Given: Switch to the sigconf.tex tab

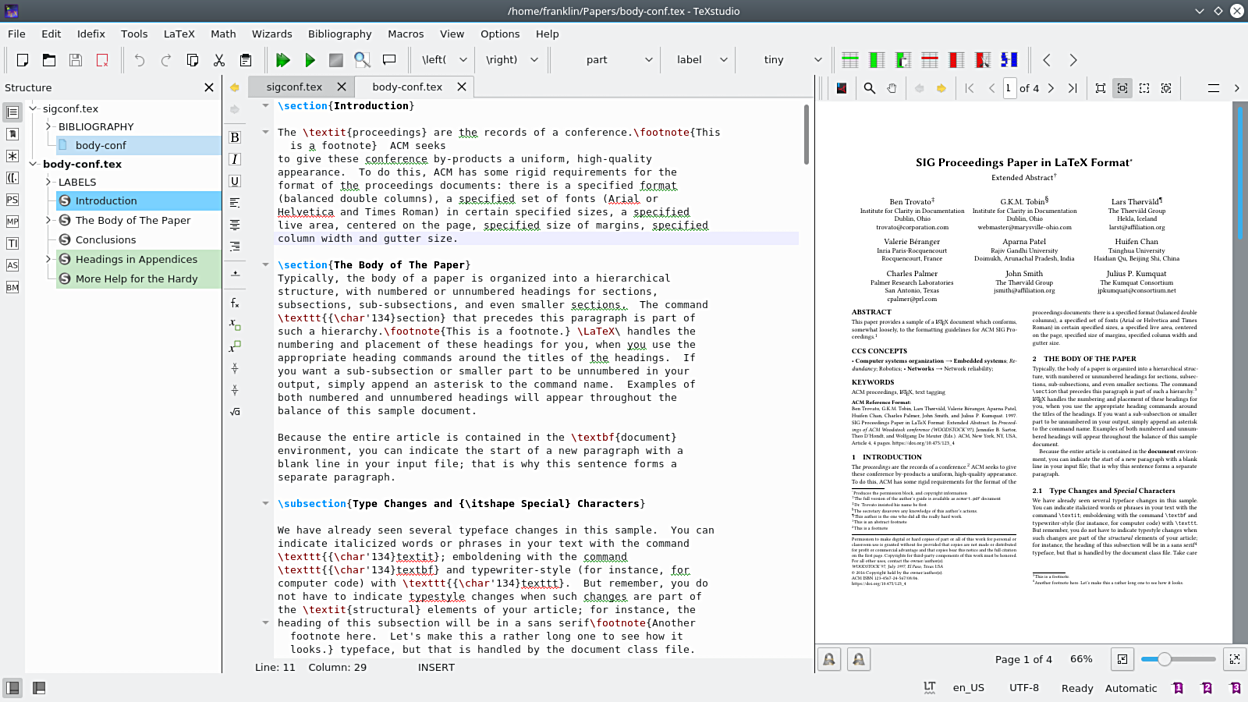Looking at the screenshot, I should [294, 87].
